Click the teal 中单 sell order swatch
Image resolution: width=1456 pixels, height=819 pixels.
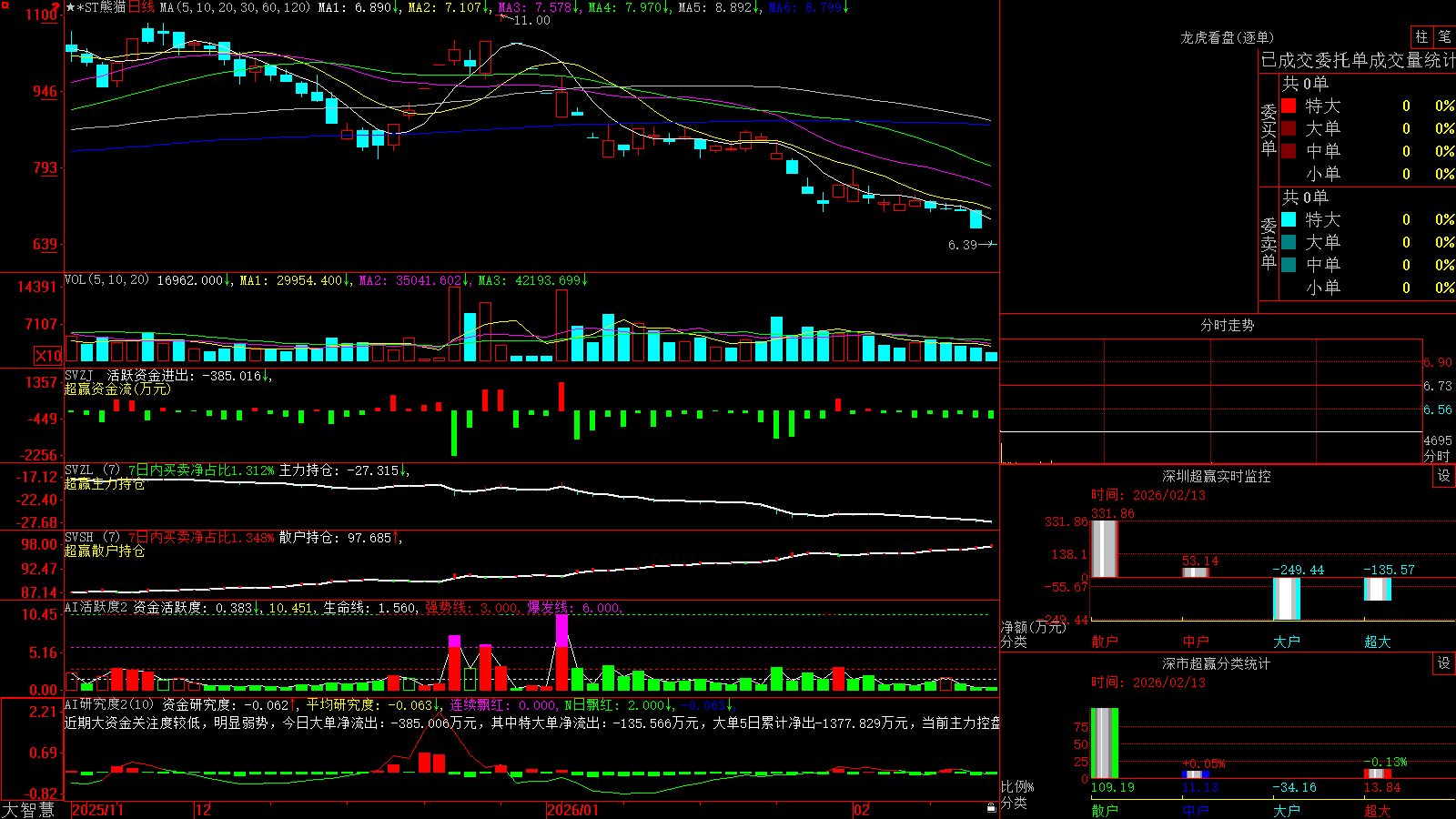[1289, 265]
